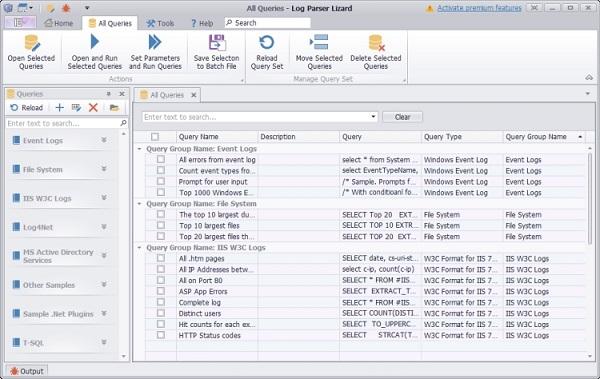Screen dimensions: 600x379
Task: Click Reload Query Set icon
Action: (x=267, y=42)
